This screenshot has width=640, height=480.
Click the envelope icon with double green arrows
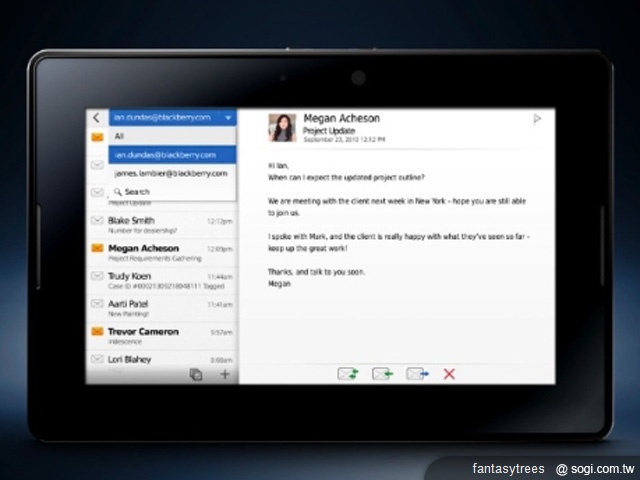click(x=348, y=374)
